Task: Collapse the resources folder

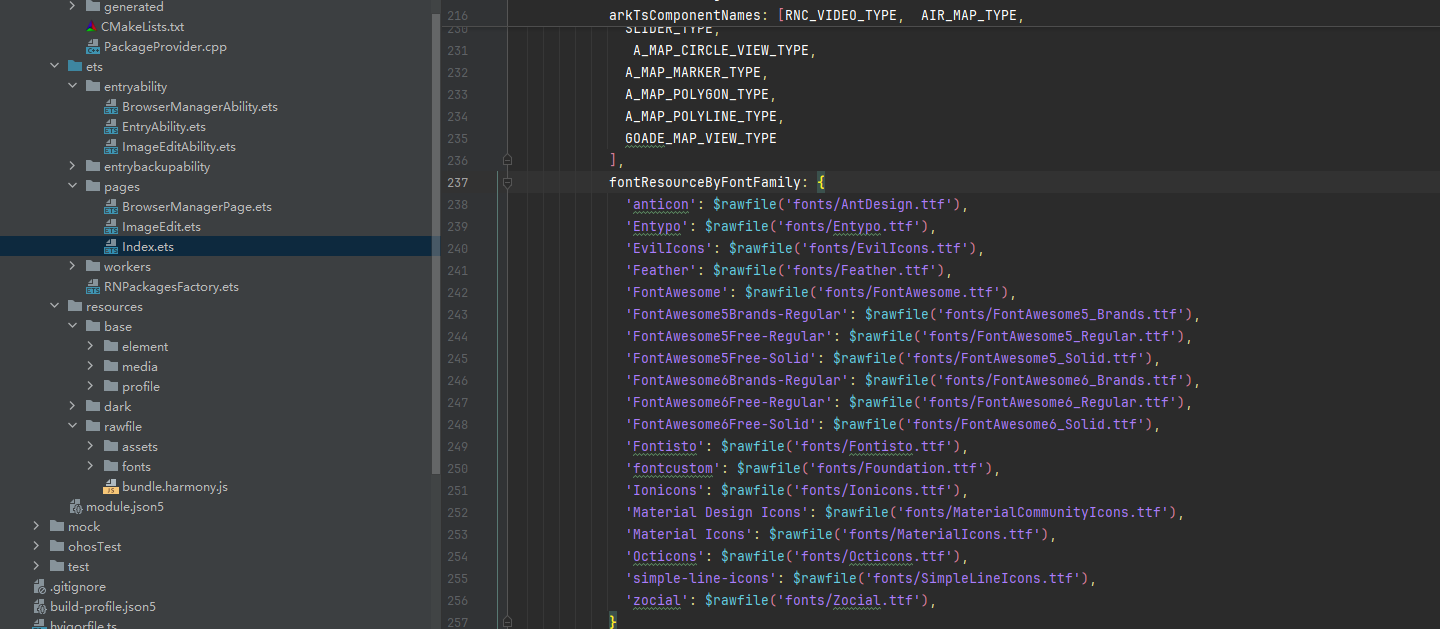Action: tap(54, 307)
